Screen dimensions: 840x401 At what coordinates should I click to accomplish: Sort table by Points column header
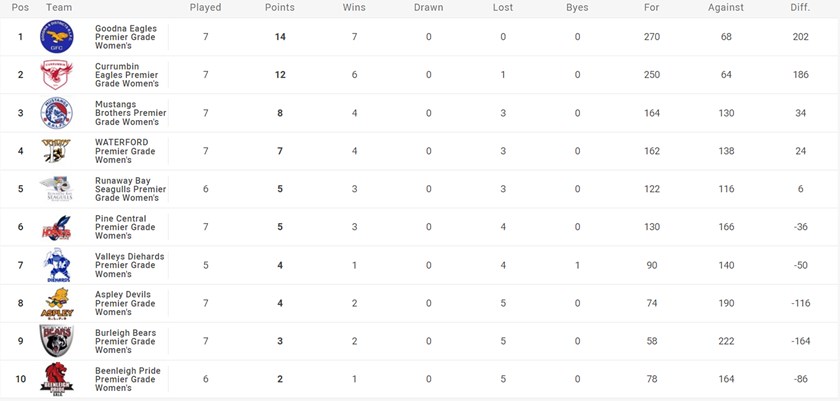(x=280, y=8)
